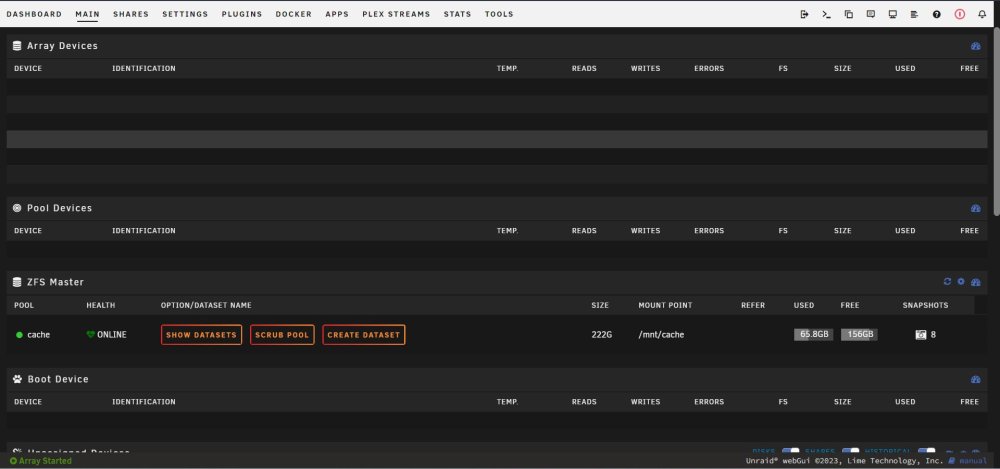Open the Apps tab

(337, 14)
